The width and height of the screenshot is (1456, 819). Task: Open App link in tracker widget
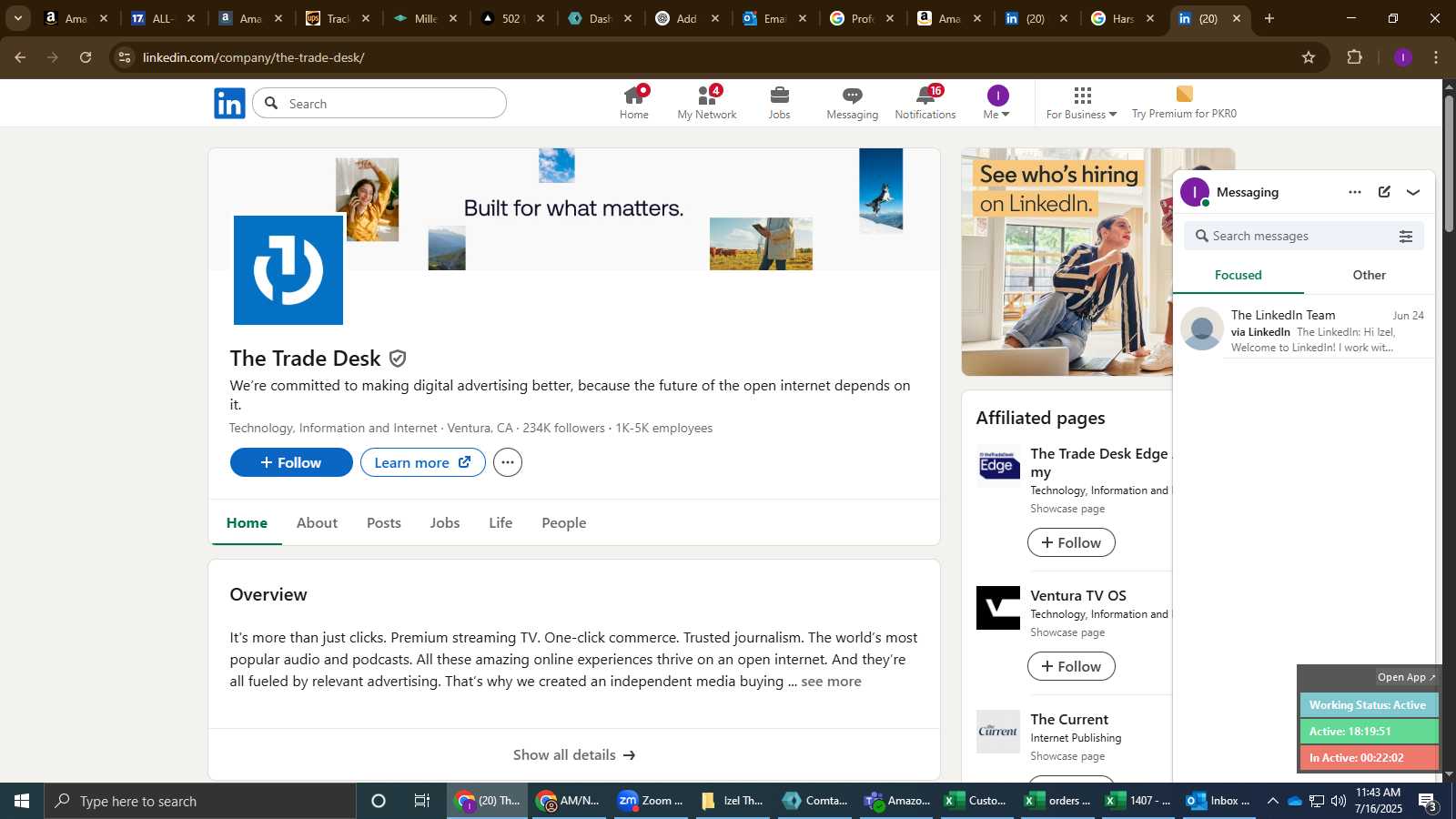tap(1406, 677)
